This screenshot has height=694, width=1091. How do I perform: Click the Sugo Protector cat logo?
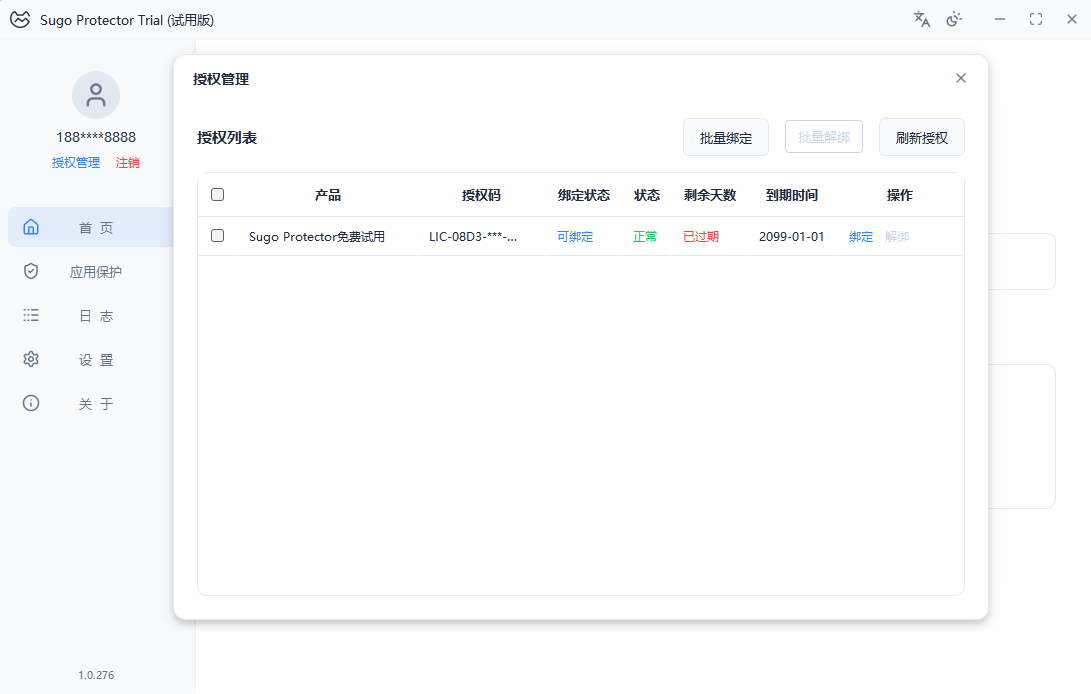[20, 20]
